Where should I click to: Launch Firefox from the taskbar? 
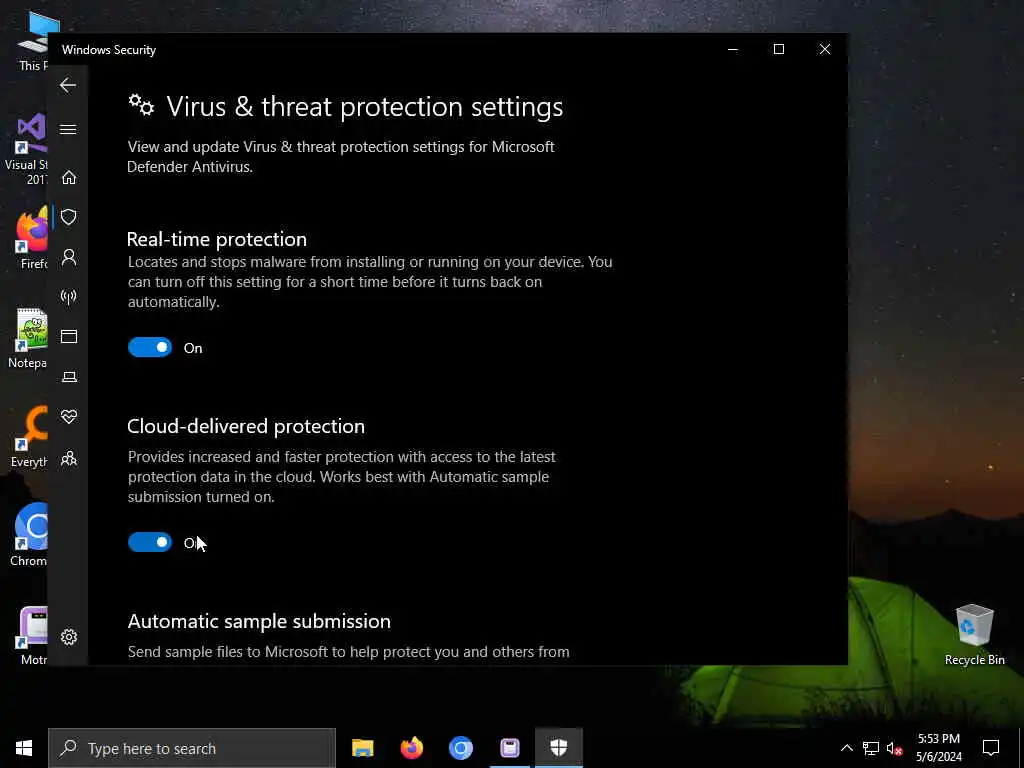411,748
